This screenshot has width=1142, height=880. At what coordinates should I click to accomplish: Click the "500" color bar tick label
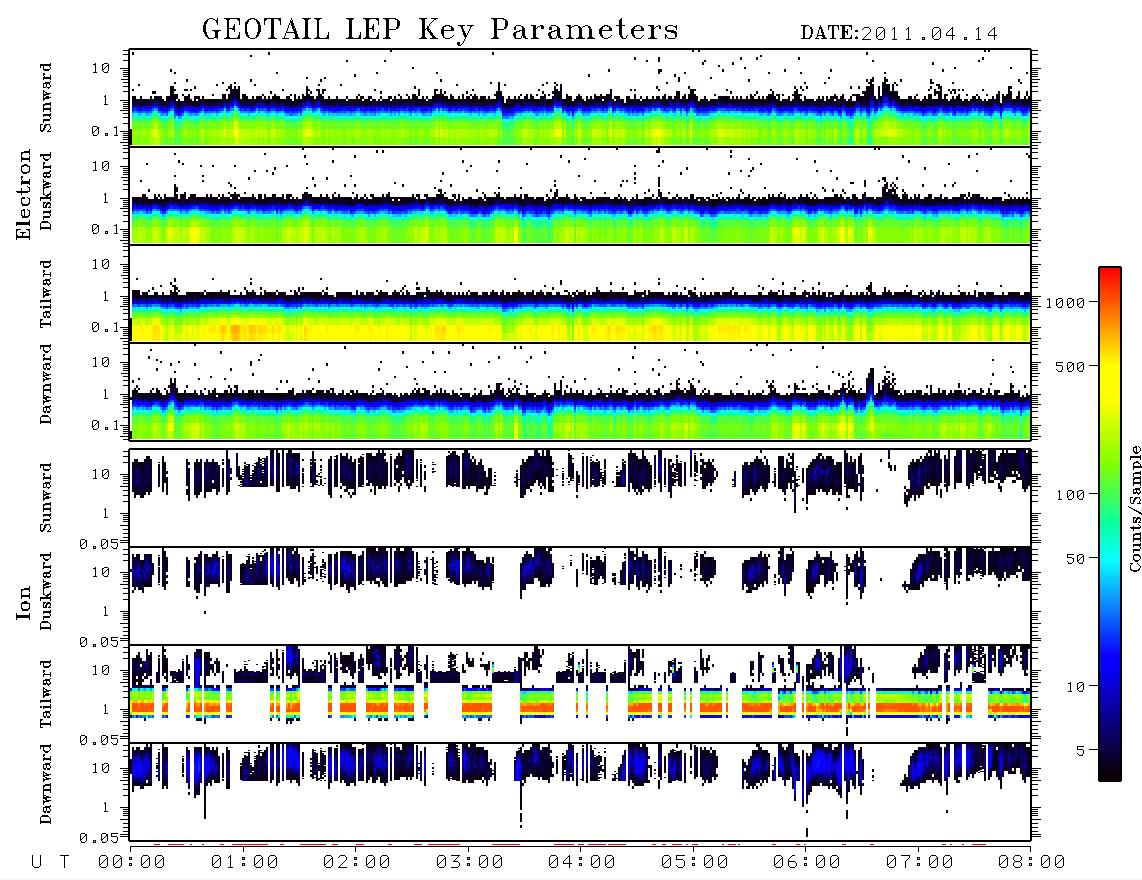(x=1070, y=366)
